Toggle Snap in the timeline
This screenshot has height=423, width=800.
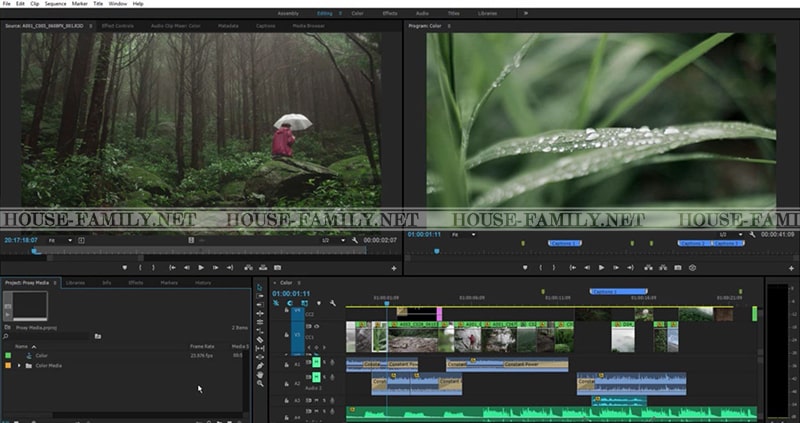(290, 303)
